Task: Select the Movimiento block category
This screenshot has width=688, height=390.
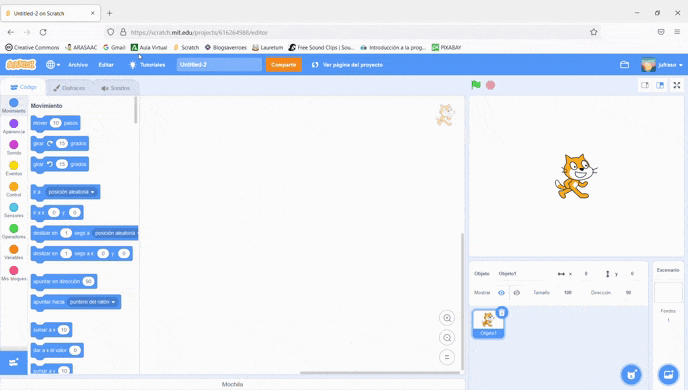Action: (14, 105)
